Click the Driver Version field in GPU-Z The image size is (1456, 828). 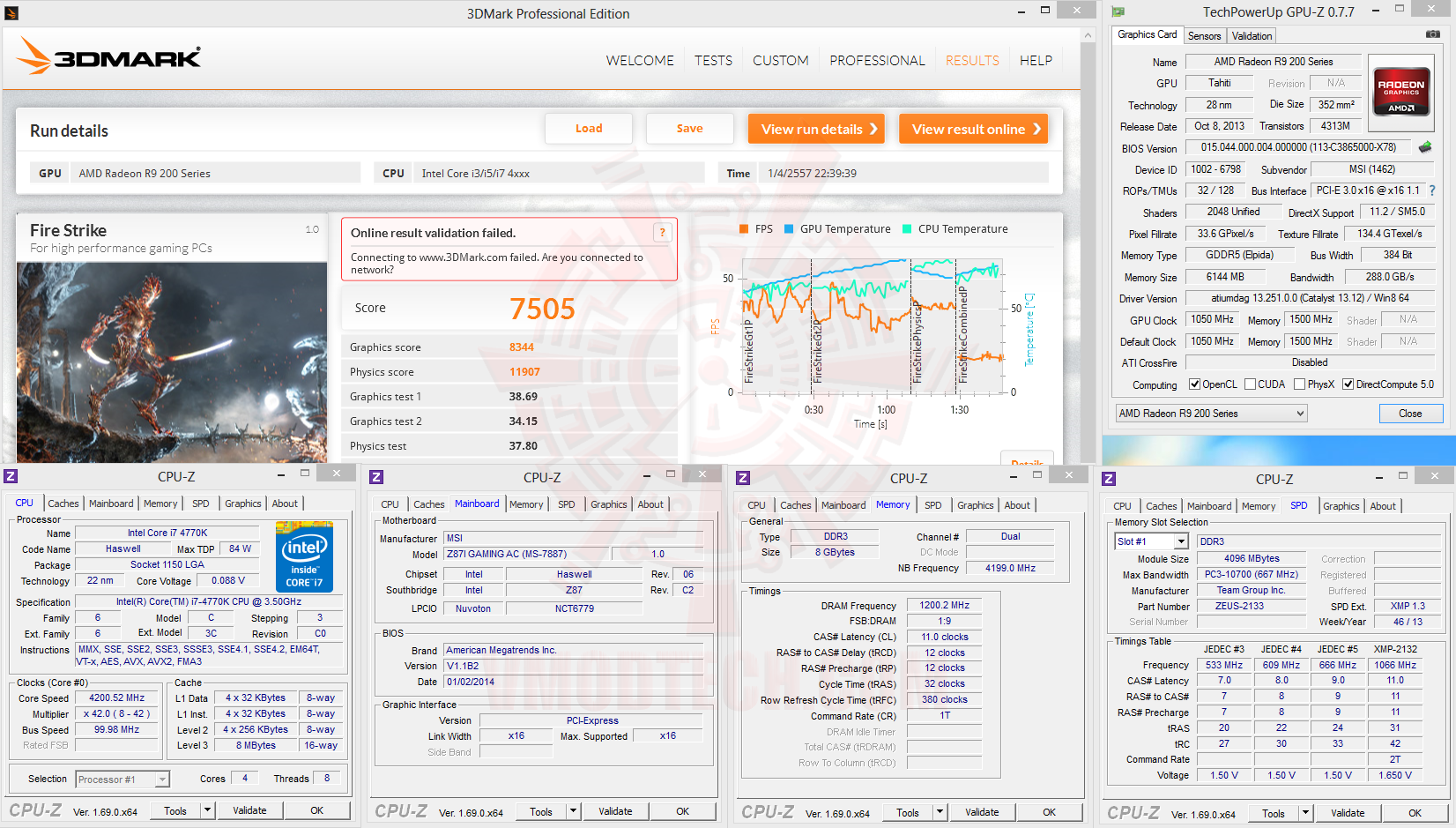click(1310, 298)
